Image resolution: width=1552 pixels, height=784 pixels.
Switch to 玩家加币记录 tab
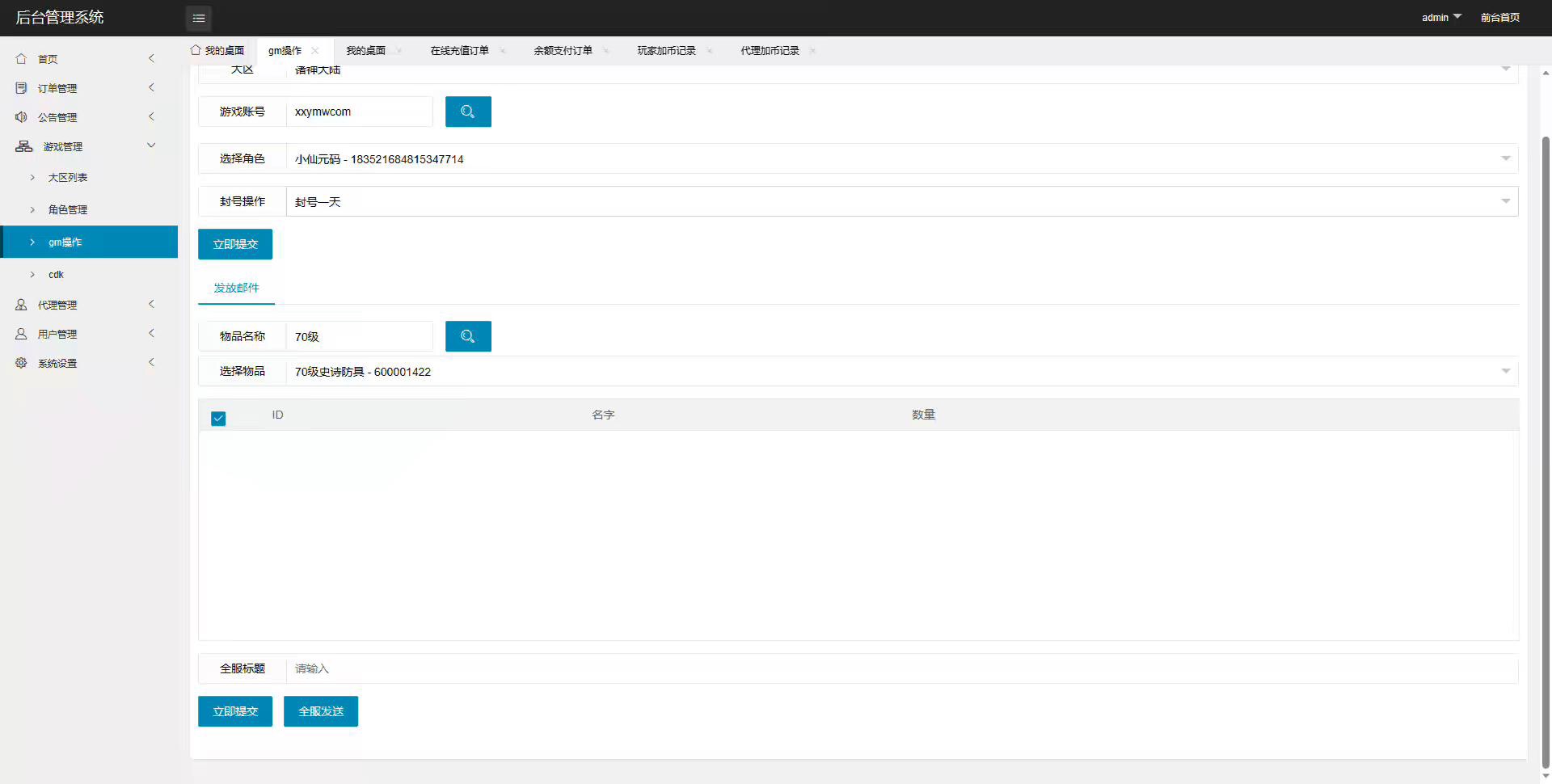[666, 50]
